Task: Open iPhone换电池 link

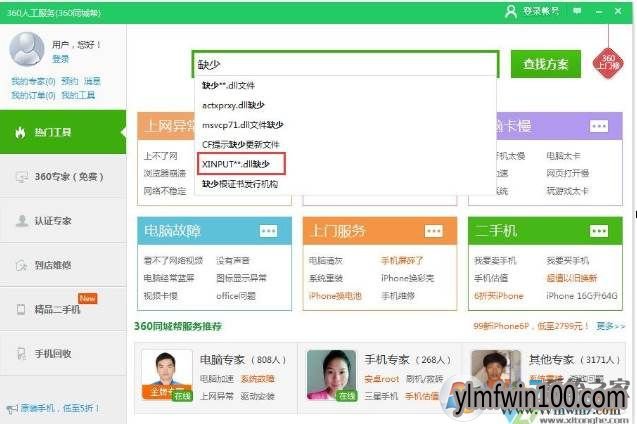Action: [335, 296]
